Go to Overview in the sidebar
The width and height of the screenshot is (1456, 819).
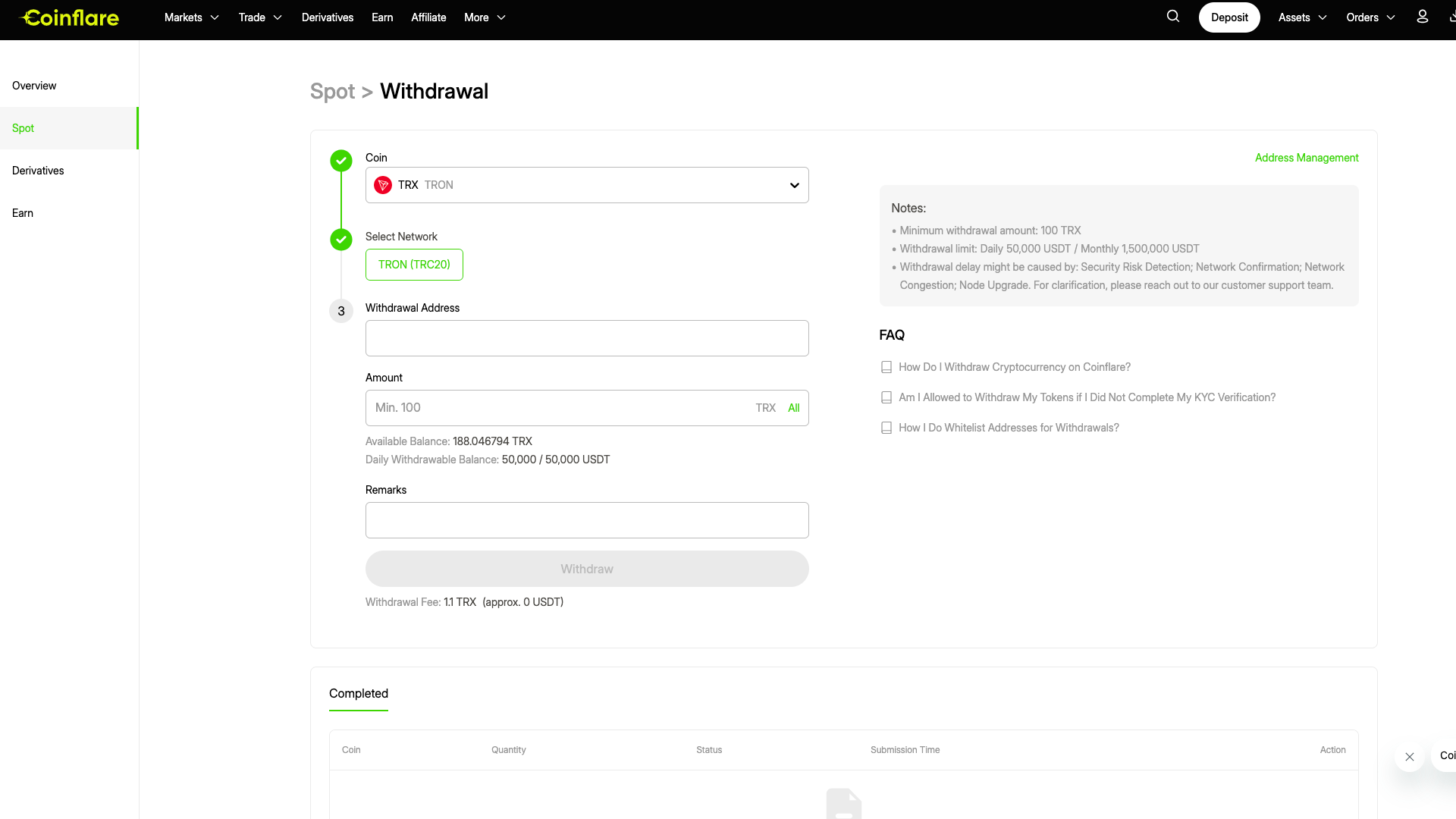click(x=69, y=86)
